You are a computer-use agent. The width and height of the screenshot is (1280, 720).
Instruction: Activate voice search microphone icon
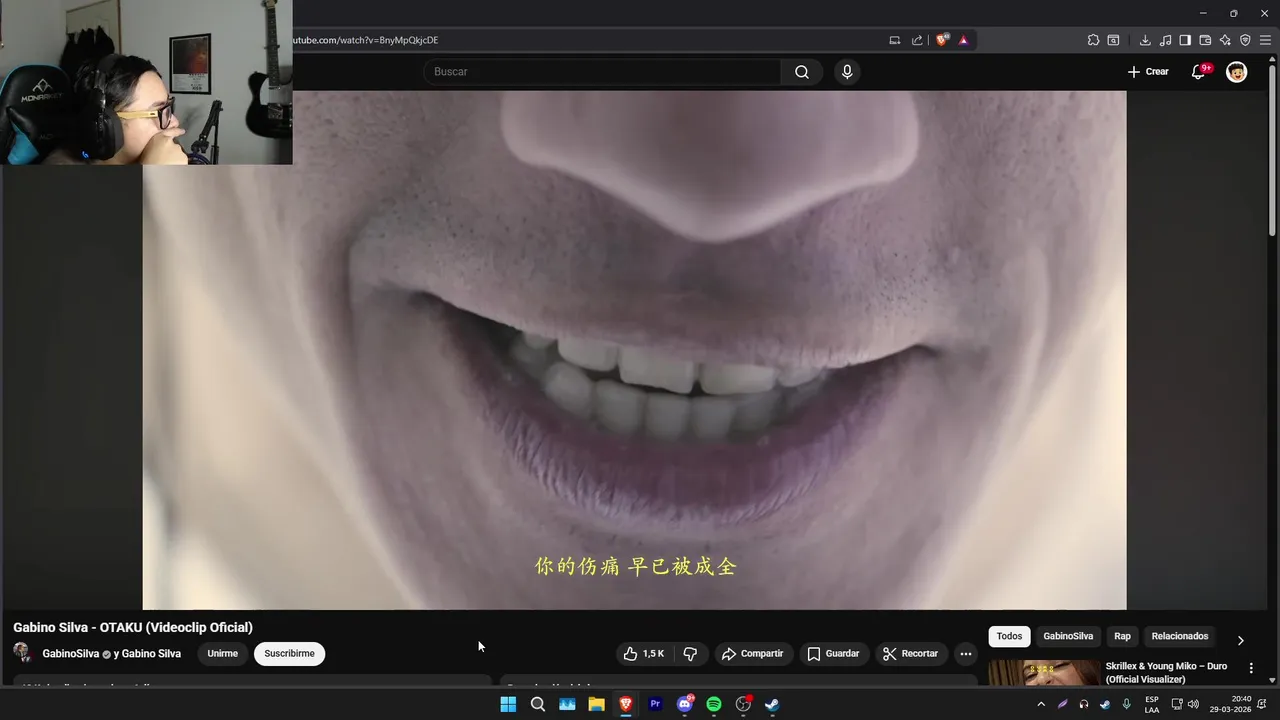coord(847,72)
